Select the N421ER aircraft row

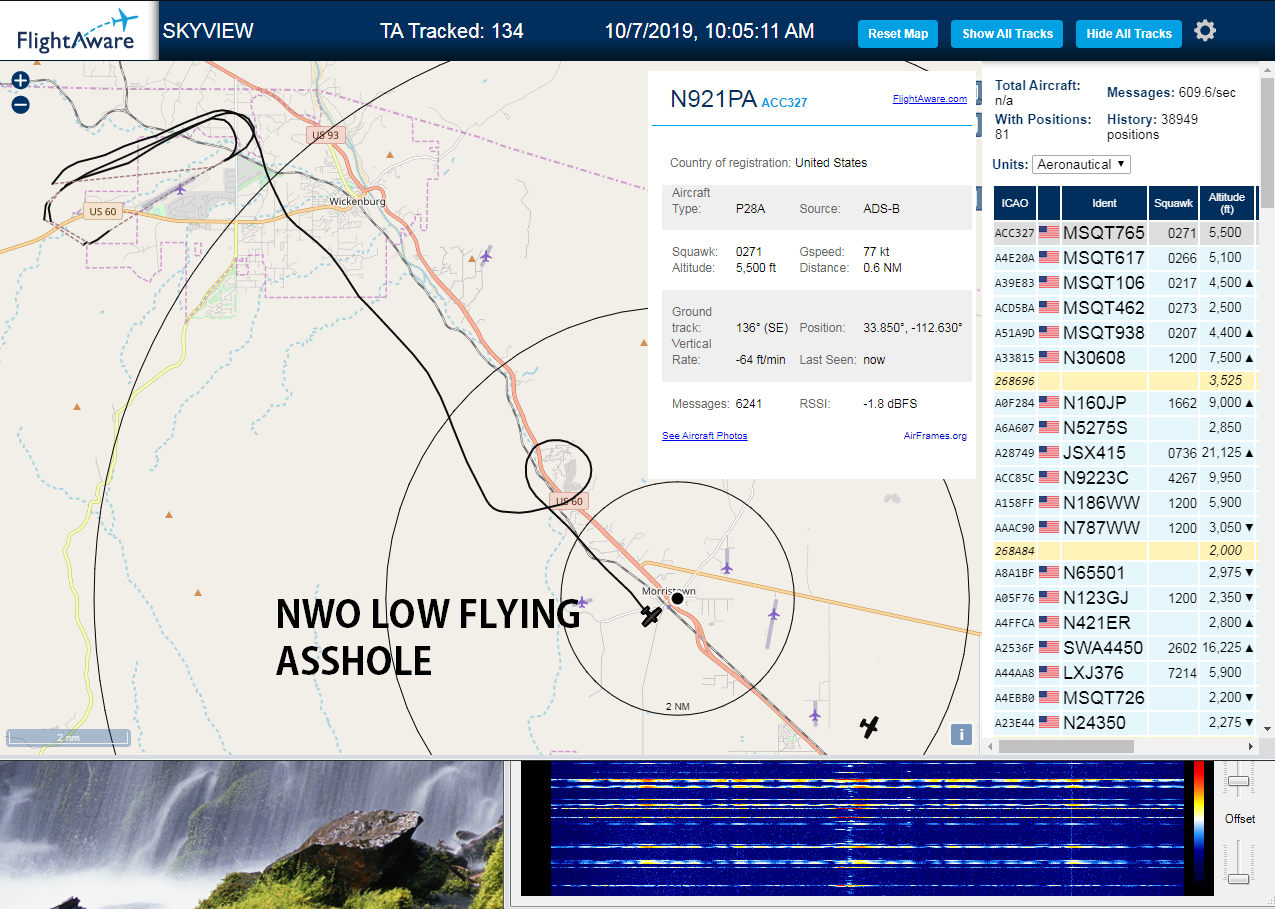coord(1124,623)
